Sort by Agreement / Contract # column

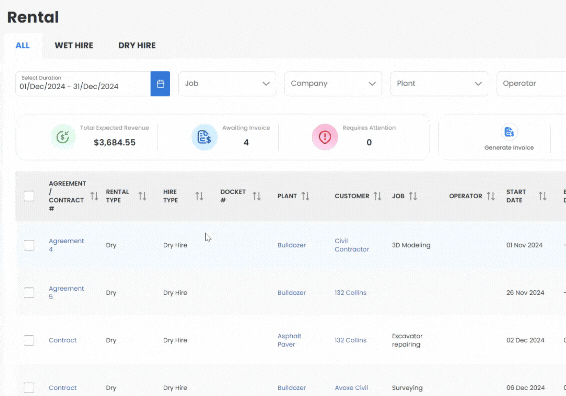94,196
